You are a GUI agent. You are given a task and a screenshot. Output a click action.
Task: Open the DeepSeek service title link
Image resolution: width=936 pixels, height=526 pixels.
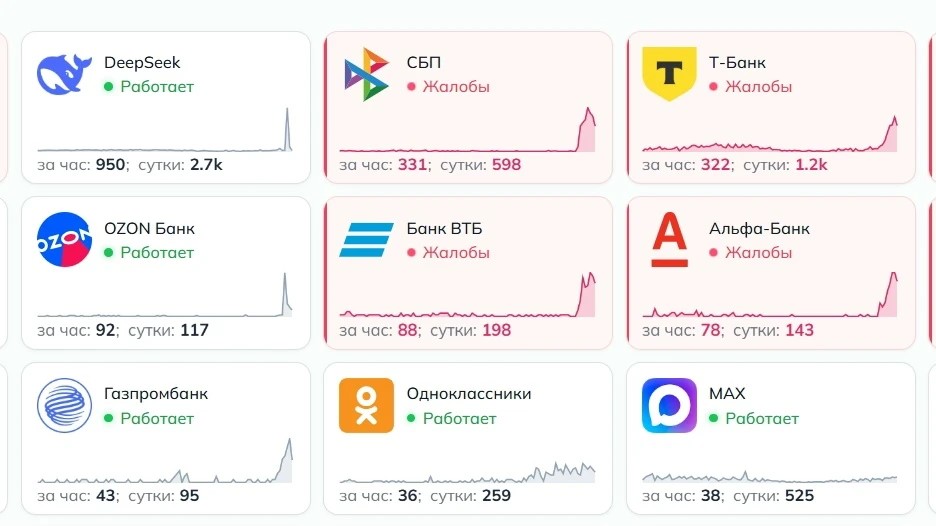pos(142,63)
